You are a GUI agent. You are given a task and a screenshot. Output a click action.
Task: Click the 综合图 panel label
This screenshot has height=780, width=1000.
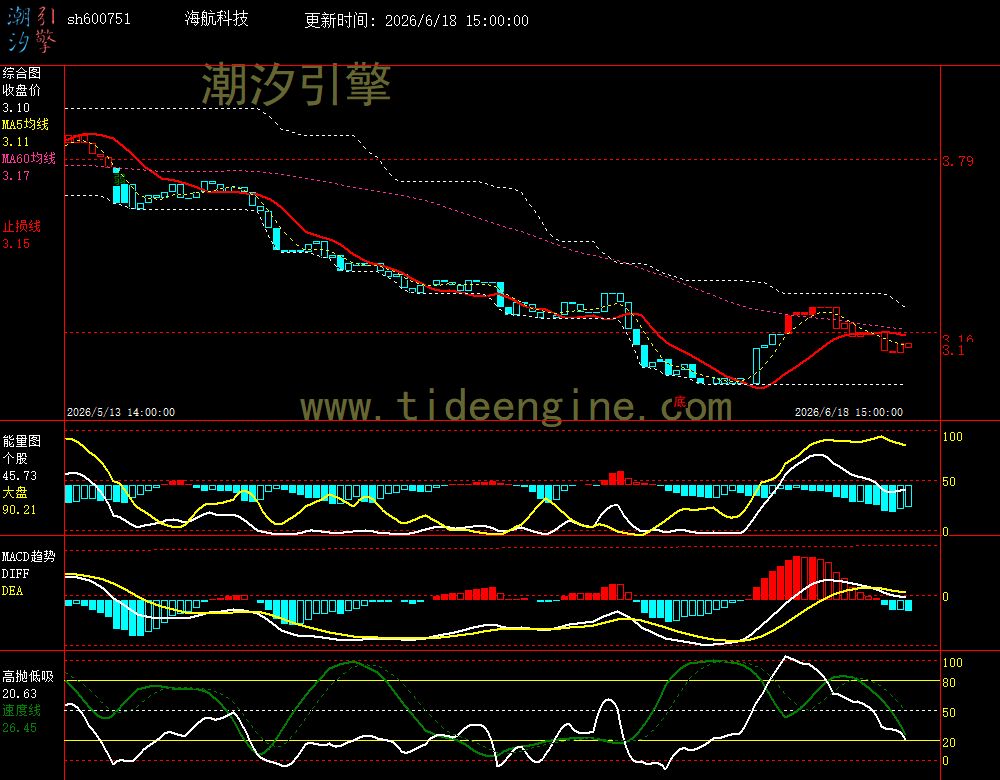21,73
